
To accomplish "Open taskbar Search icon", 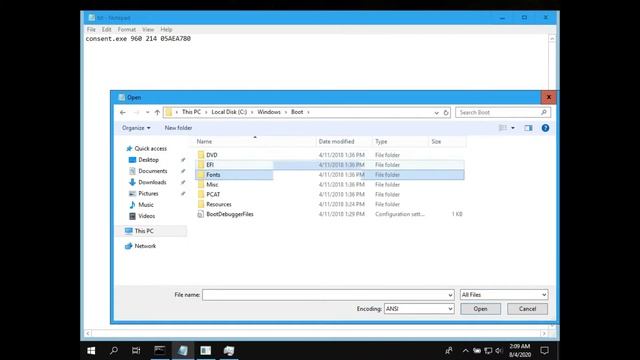I will click(x=114, y=351).
